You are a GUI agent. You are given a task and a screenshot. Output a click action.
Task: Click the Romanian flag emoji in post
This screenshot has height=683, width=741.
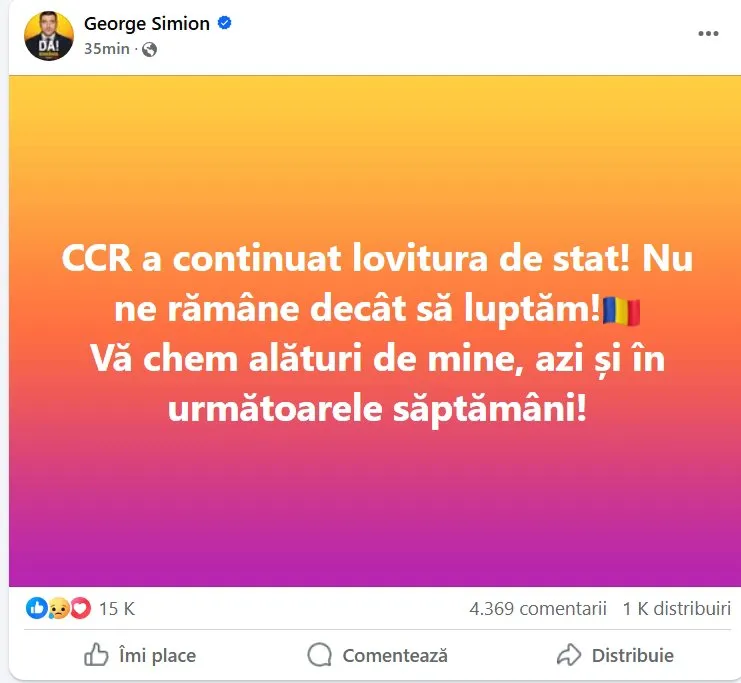621,311
